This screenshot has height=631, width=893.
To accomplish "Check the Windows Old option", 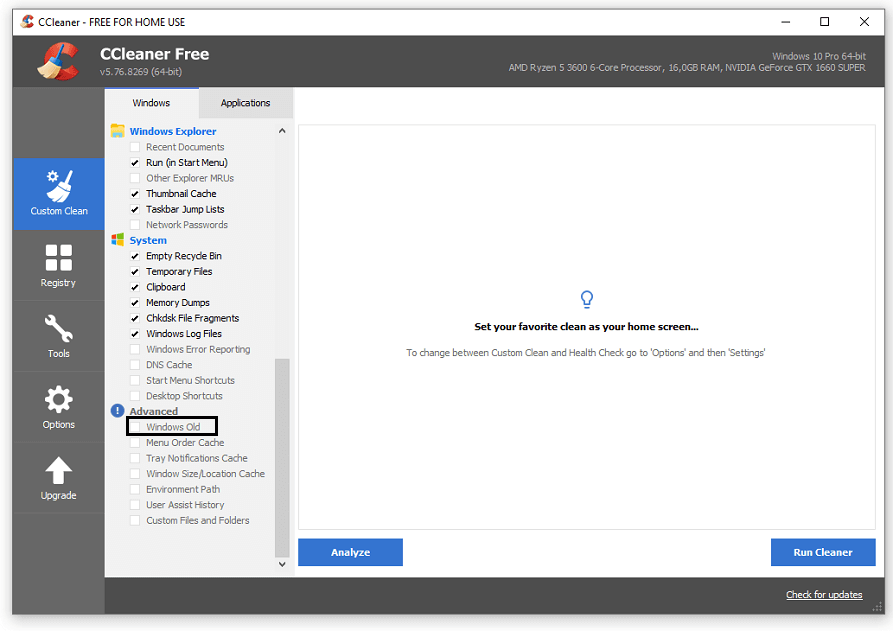I will pyautogui.click(x=135, y=427).
